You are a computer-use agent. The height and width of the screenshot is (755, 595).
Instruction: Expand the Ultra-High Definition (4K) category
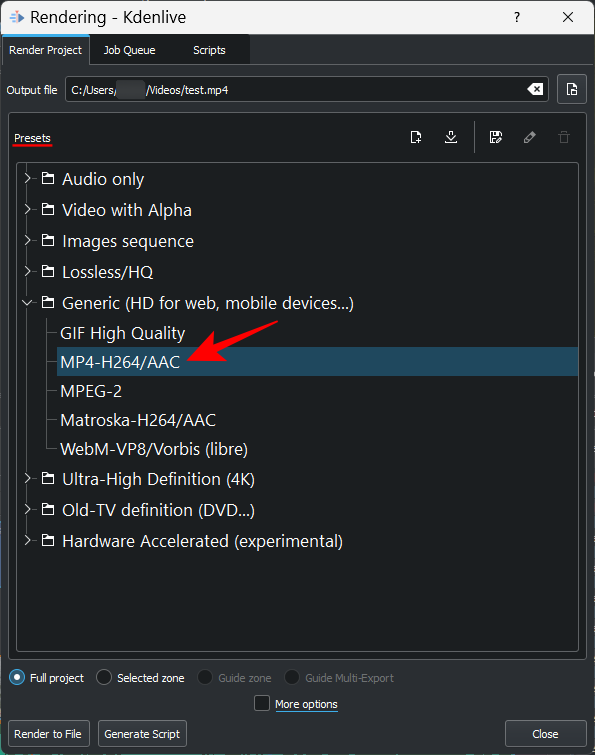[x=27, y=478]
